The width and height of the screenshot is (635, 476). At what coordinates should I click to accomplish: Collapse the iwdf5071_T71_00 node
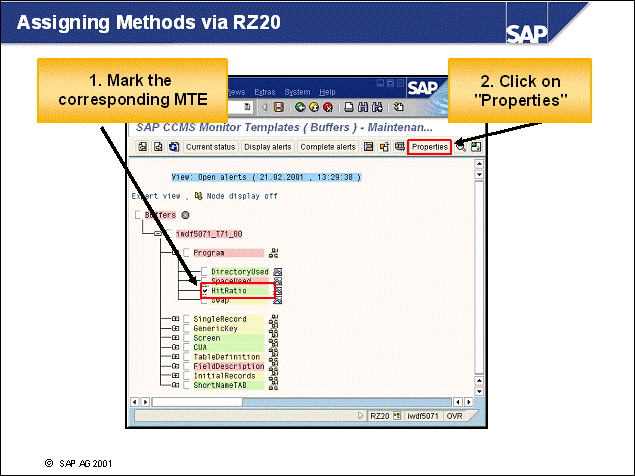point(157,233)
